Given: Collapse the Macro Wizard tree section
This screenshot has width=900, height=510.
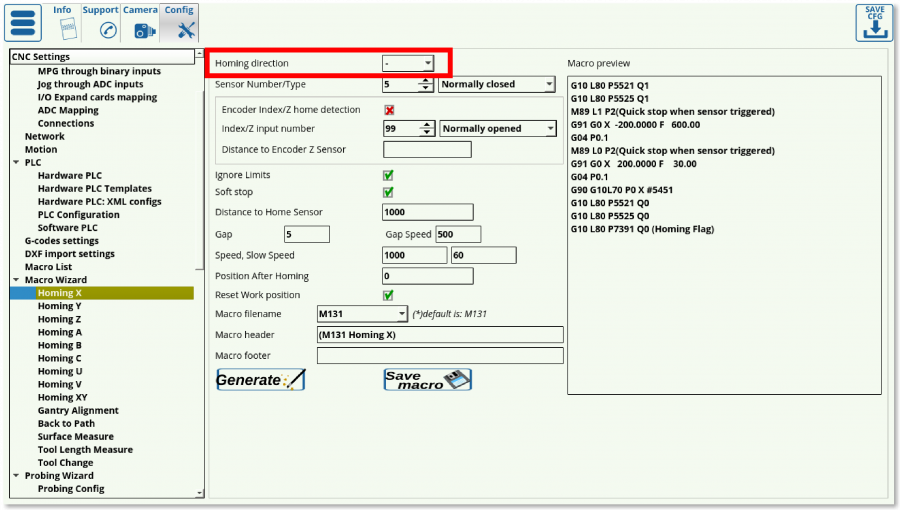Looking at the screenshot, I should [16, 280].
